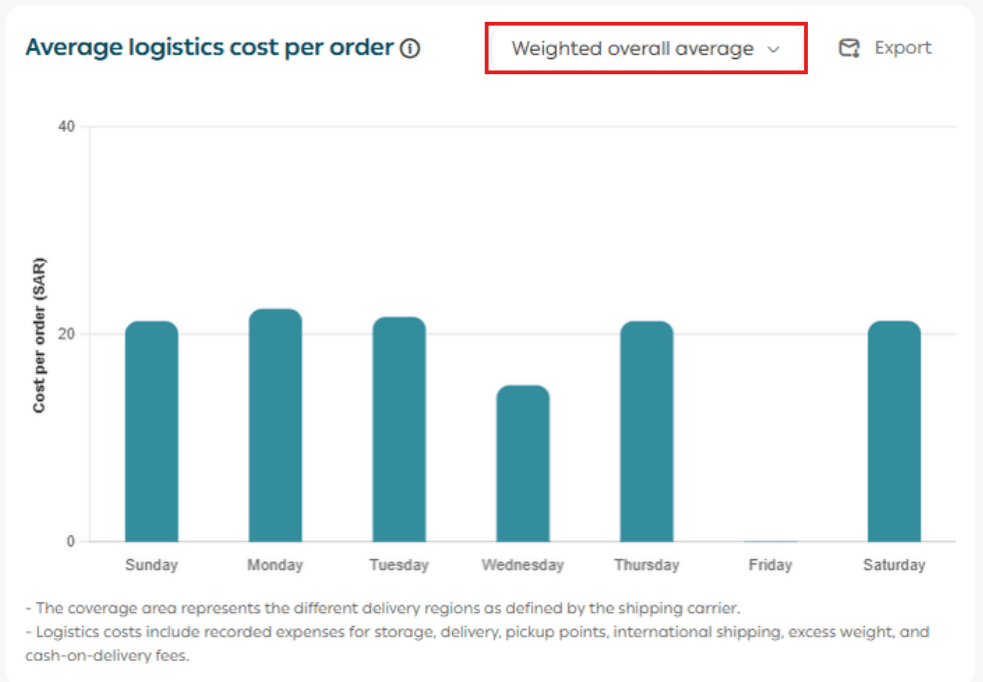The image size is (983, 682).
Task: Click the shorter Wednesday bar
Action: pos(523,463)
